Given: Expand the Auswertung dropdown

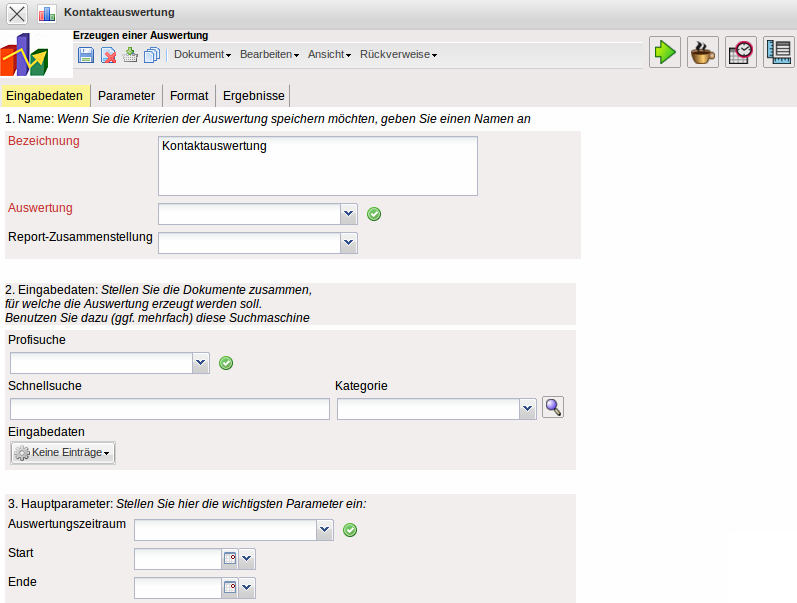Looking at the screenshot, I should pos(348,214).
